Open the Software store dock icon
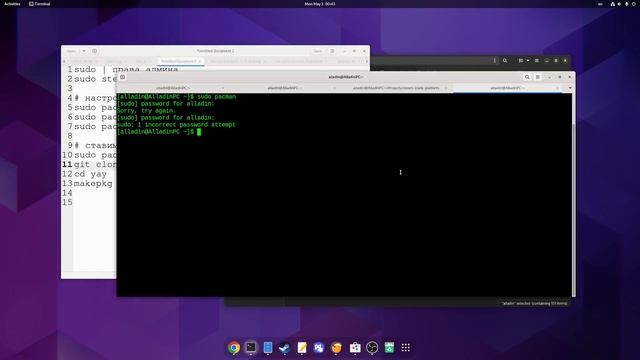This screenshot has height=360, width=640. tap(355, 347)
